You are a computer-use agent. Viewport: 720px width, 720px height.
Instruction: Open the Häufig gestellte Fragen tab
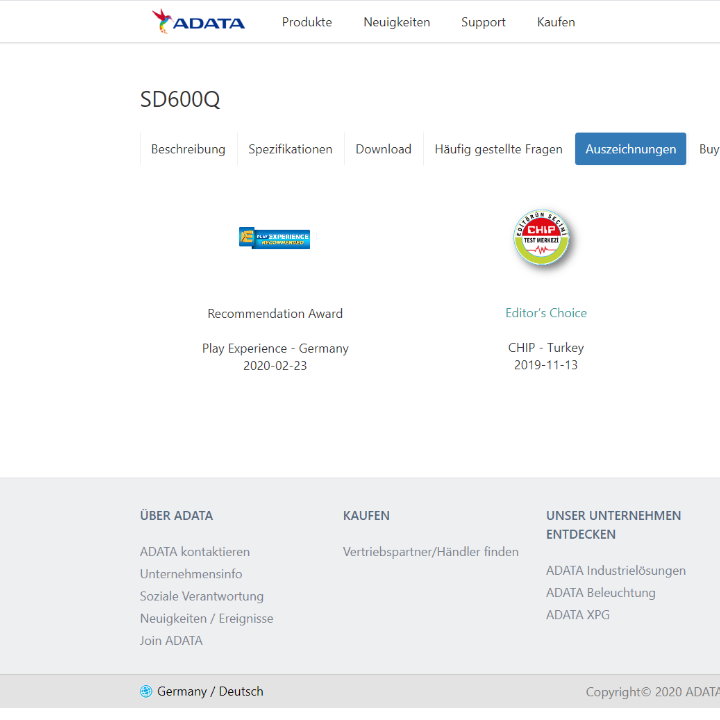pos(498,149)
